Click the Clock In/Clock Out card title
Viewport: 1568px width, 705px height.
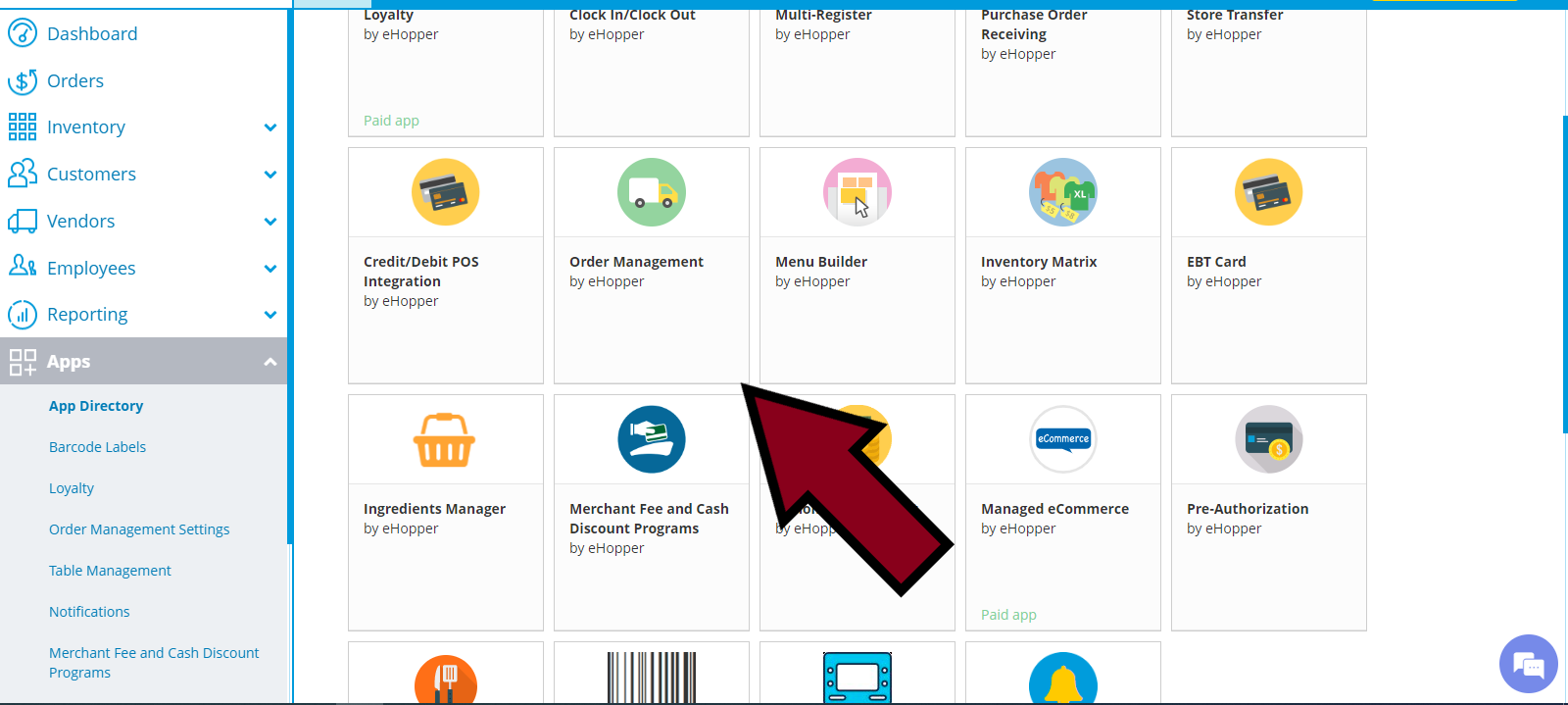(x=632, y=15)
